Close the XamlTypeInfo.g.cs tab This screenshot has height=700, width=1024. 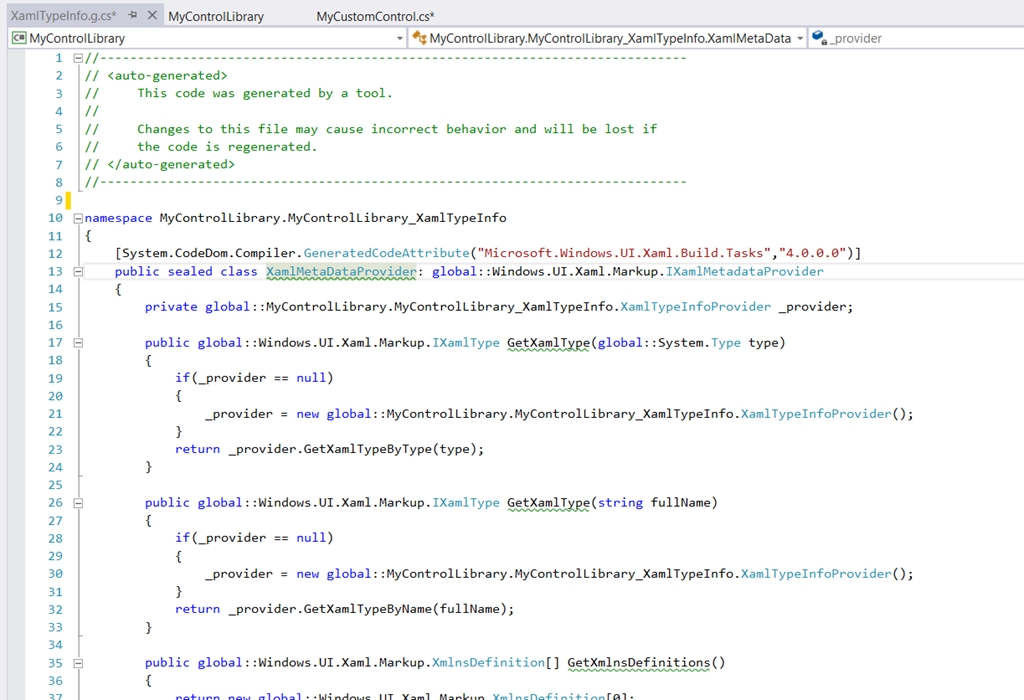(x=152, y=16)
